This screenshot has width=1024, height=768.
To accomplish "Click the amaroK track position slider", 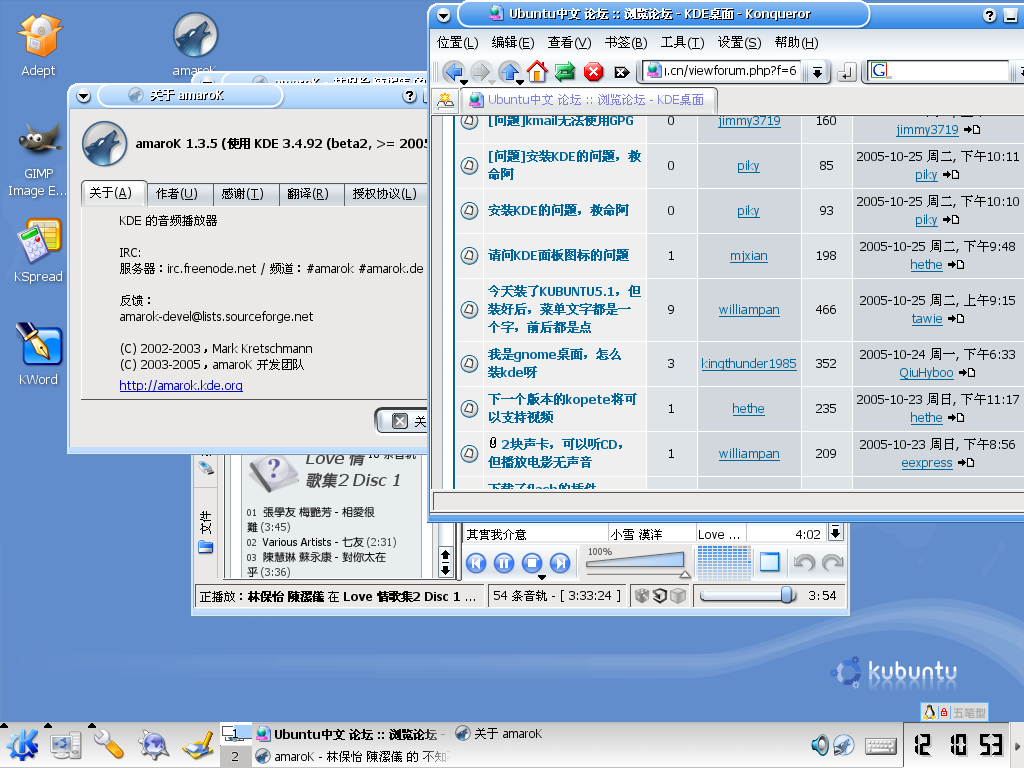I will point(748,596).
